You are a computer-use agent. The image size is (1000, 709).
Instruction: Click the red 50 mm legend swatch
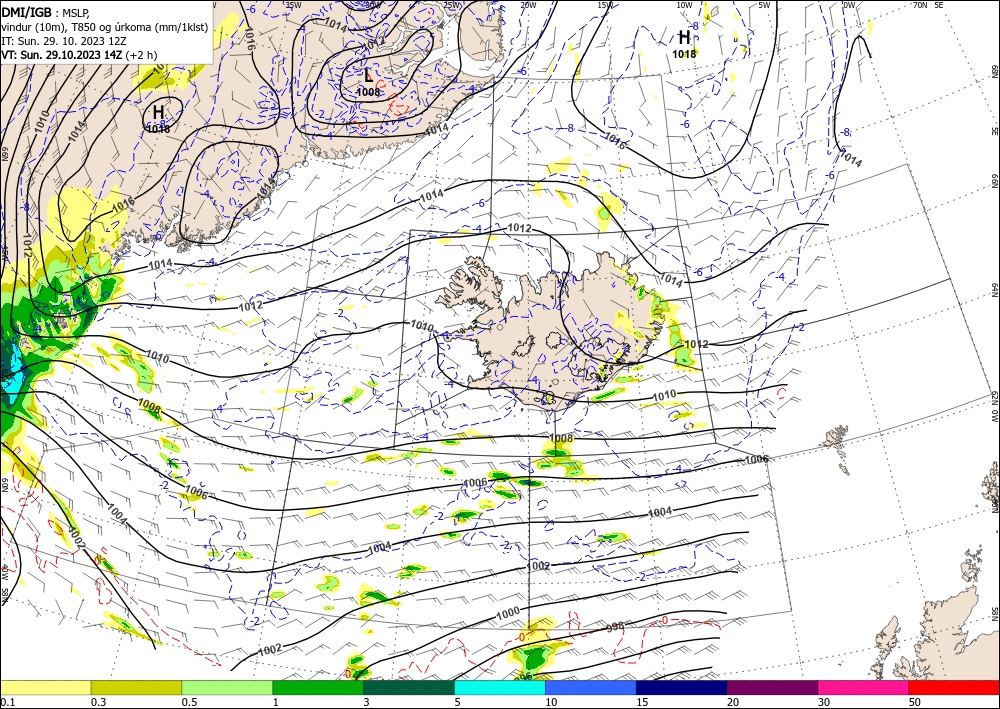click(954, 687)
